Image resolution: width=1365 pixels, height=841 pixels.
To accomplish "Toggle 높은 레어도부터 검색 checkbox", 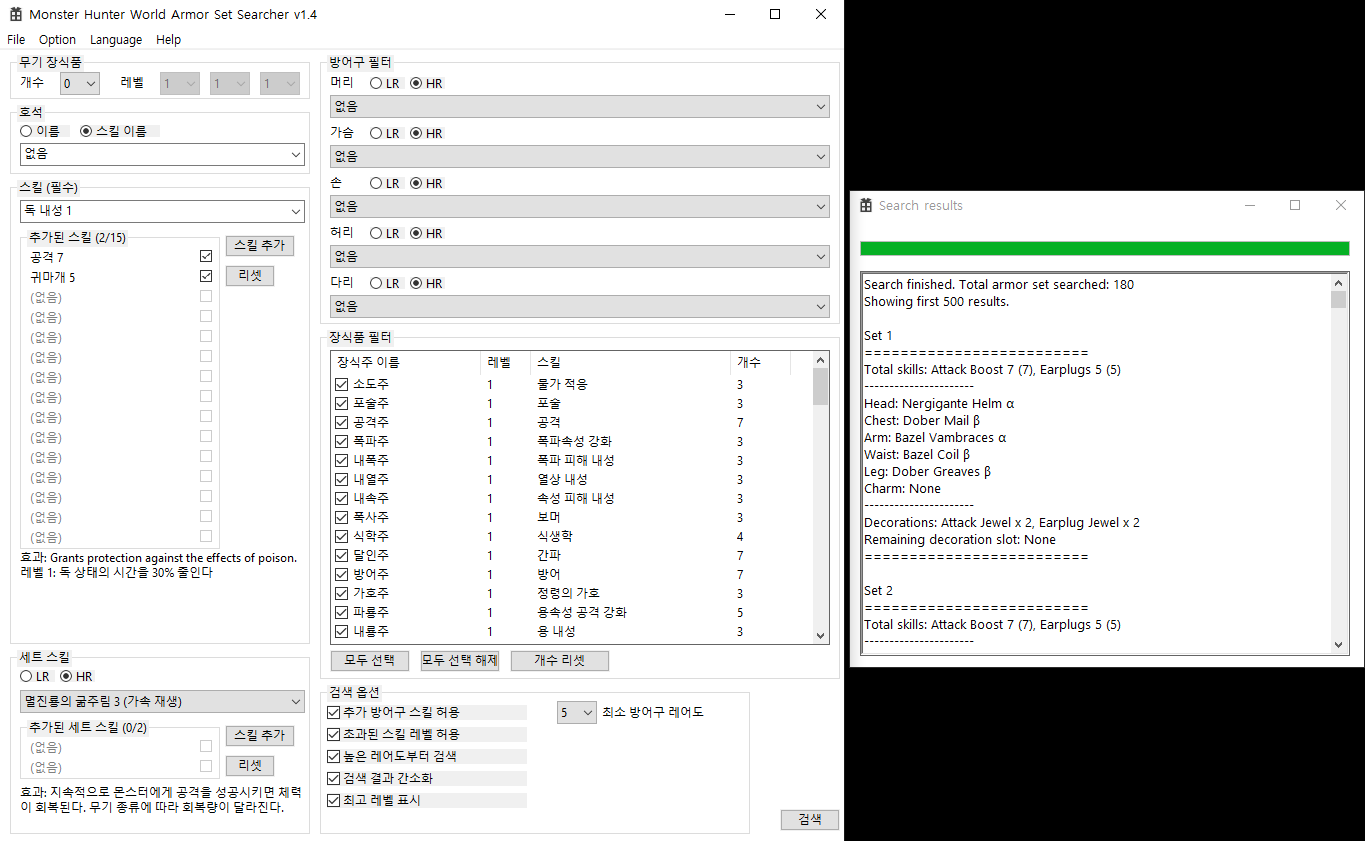I will 334,756.
